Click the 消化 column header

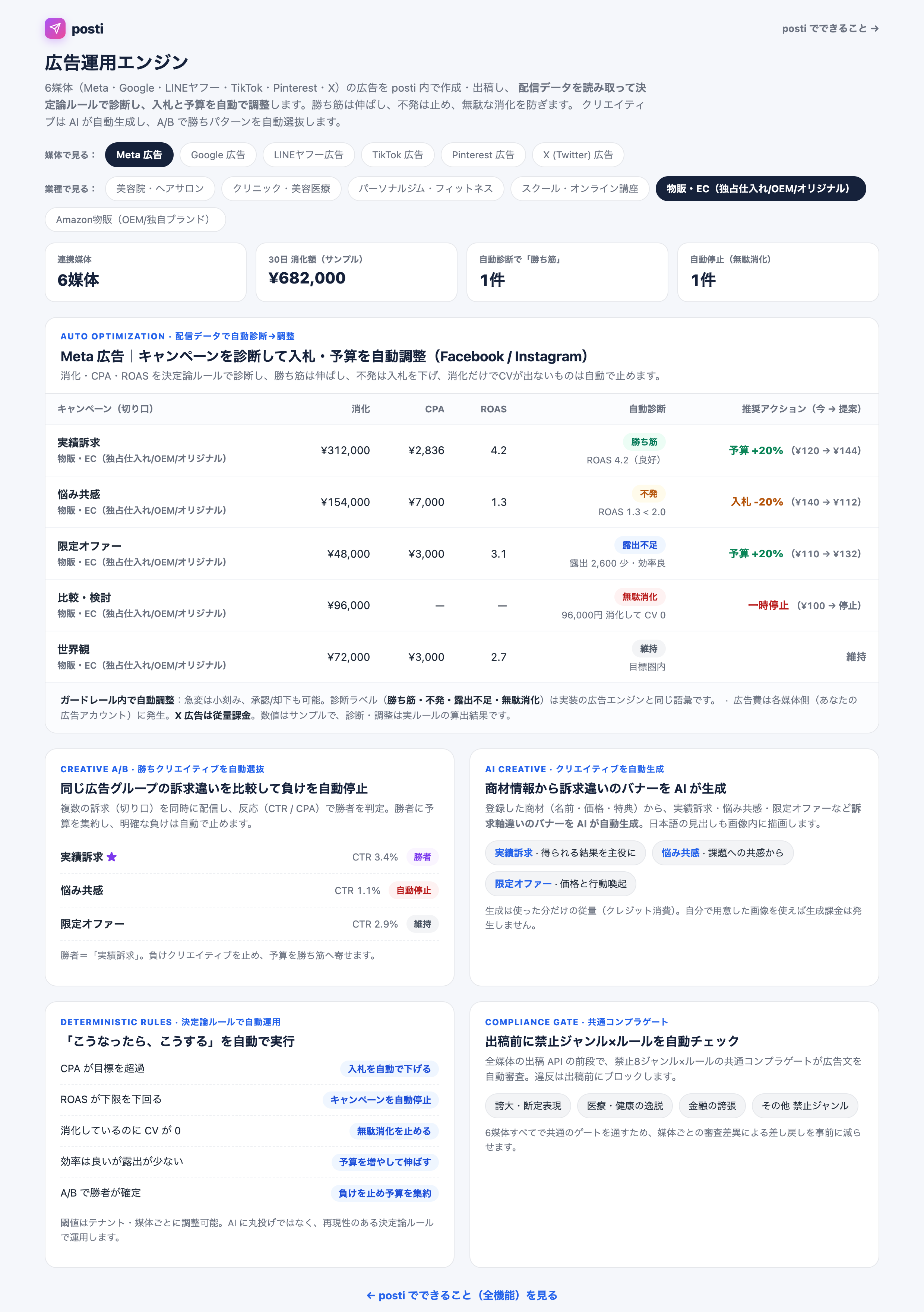(361, 409)
